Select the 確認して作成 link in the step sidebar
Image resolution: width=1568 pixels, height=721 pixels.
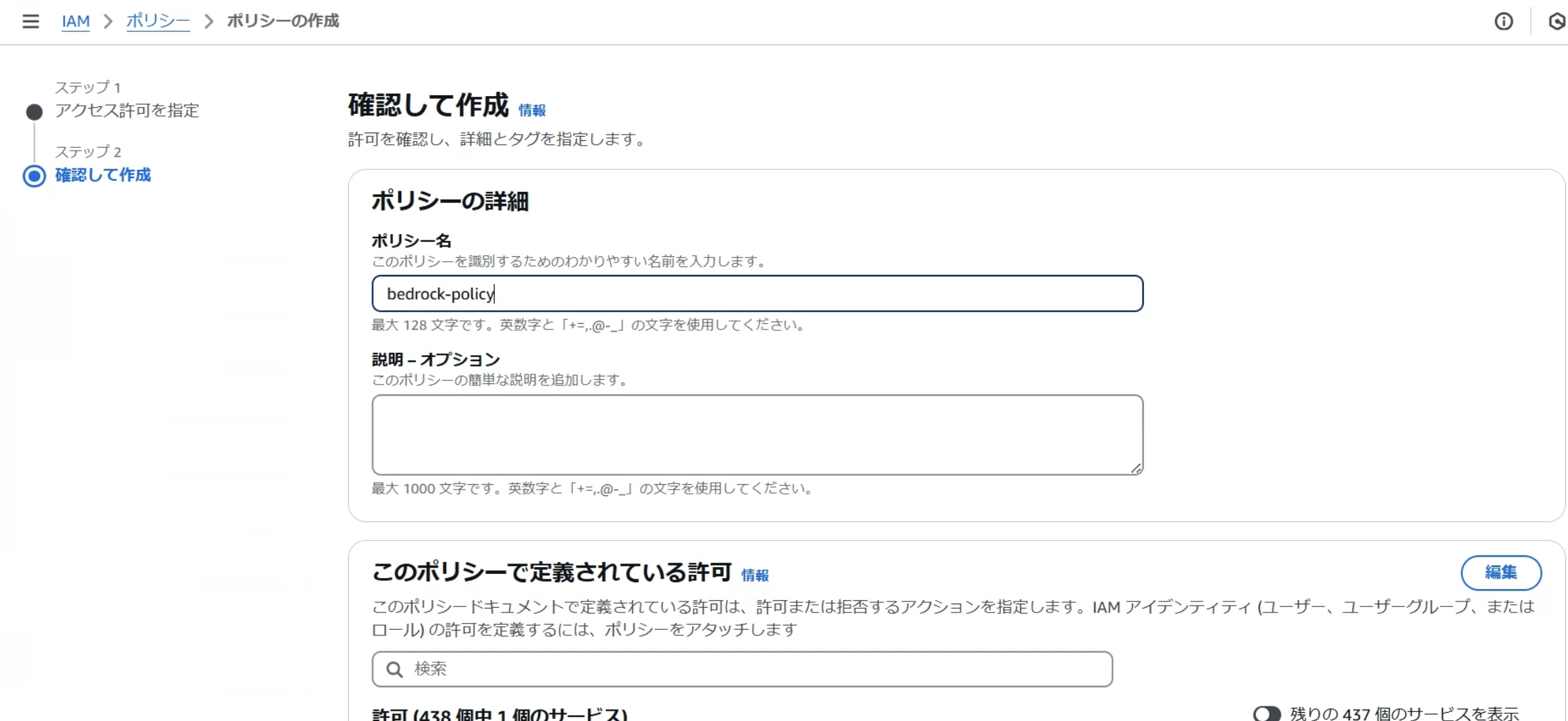[x=102, y=176]
